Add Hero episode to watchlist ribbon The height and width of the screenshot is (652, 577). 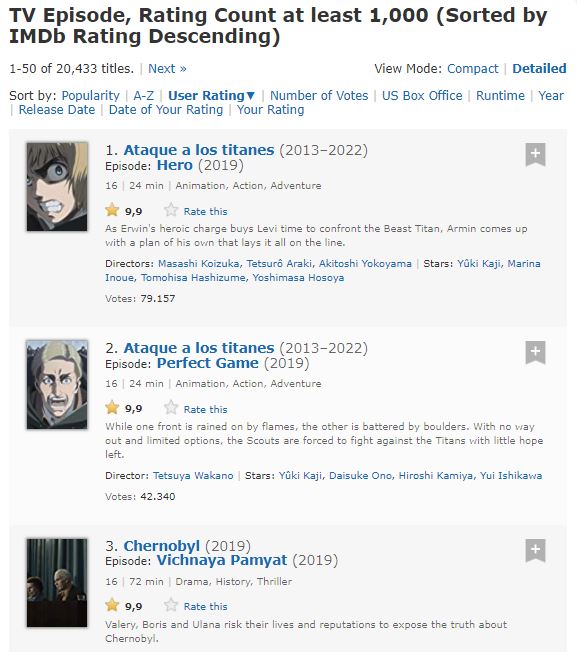535,154
